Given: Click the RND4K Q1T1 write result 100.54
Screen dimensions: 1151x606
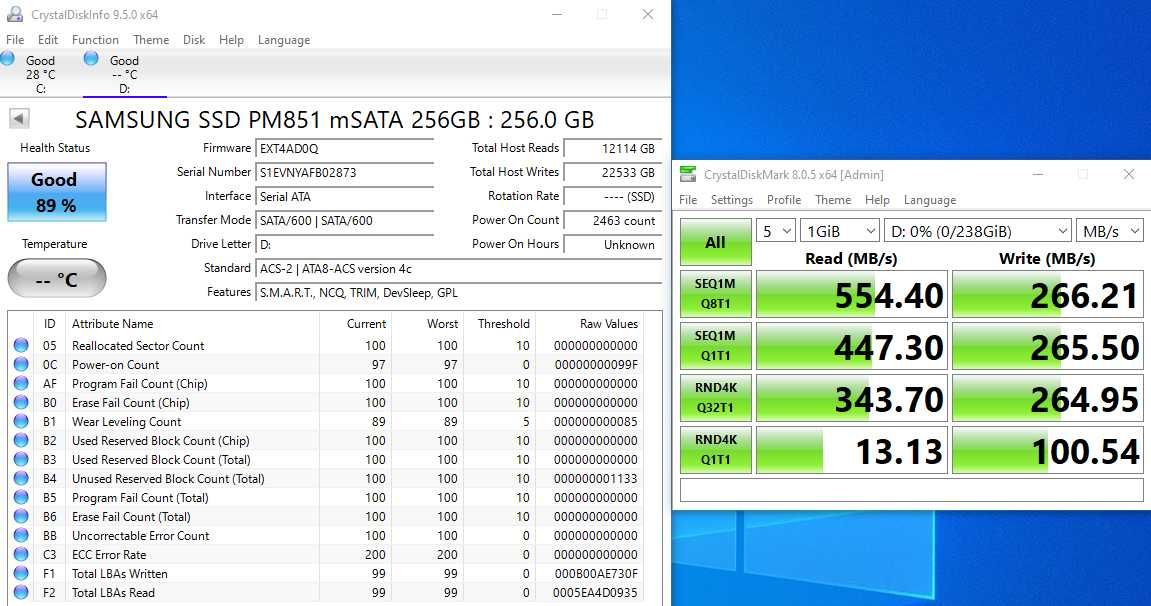Looking at the screenshot, I should 1047,450.
